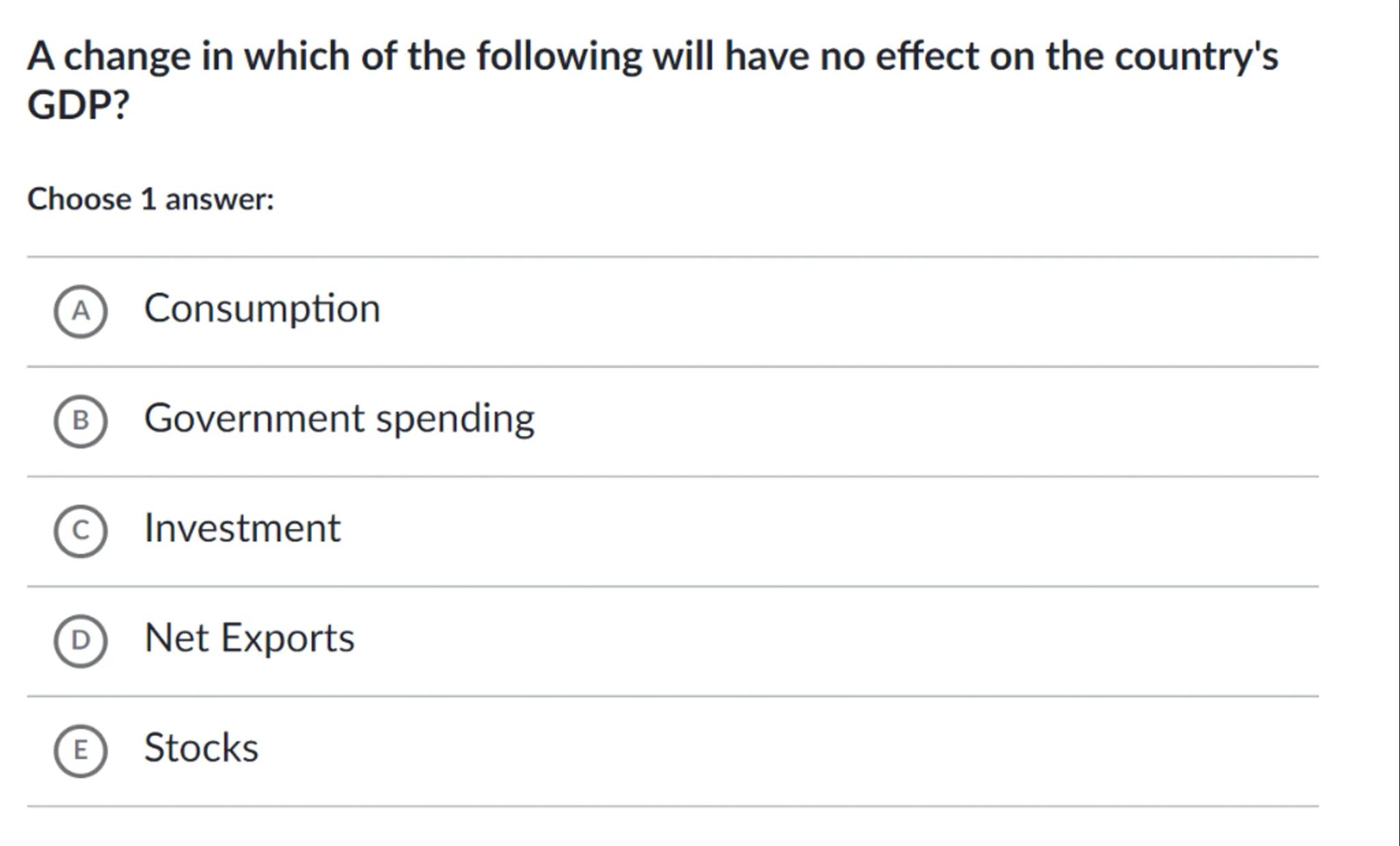Select the "Stocks" answer label
The image size is (1400, 846).
[201, 748]
